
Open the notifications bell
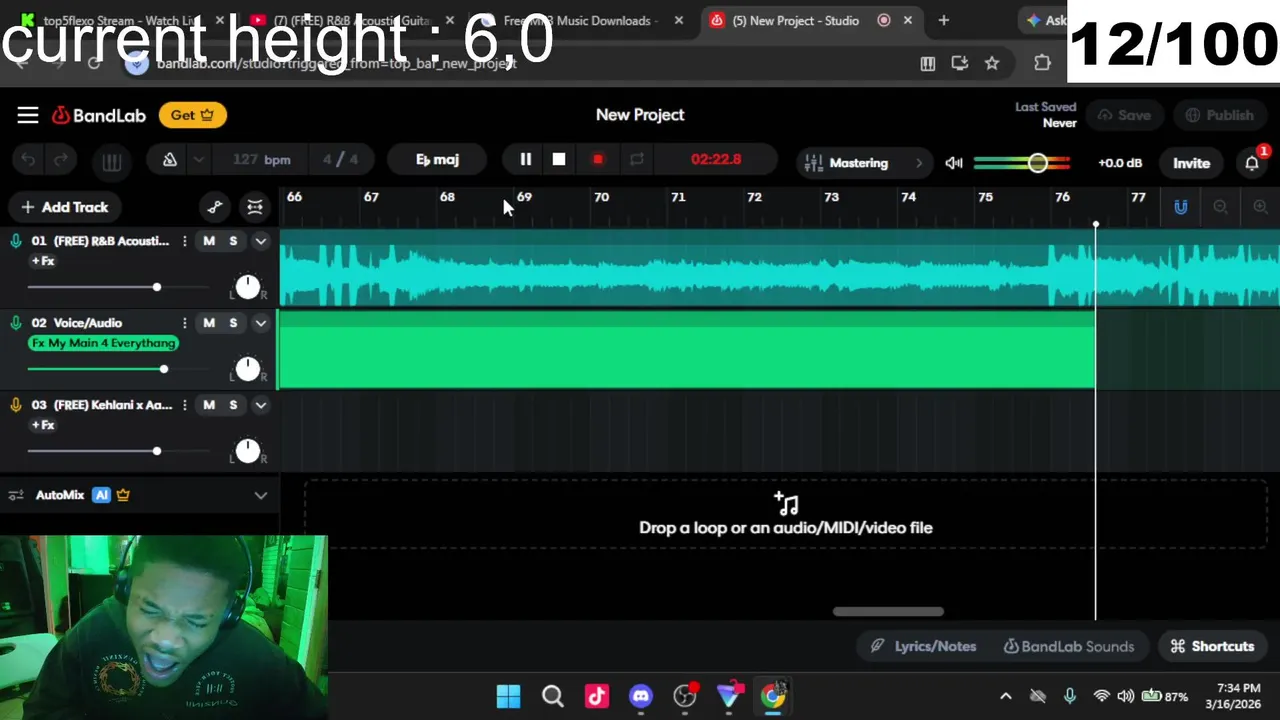coord(1252,163)
